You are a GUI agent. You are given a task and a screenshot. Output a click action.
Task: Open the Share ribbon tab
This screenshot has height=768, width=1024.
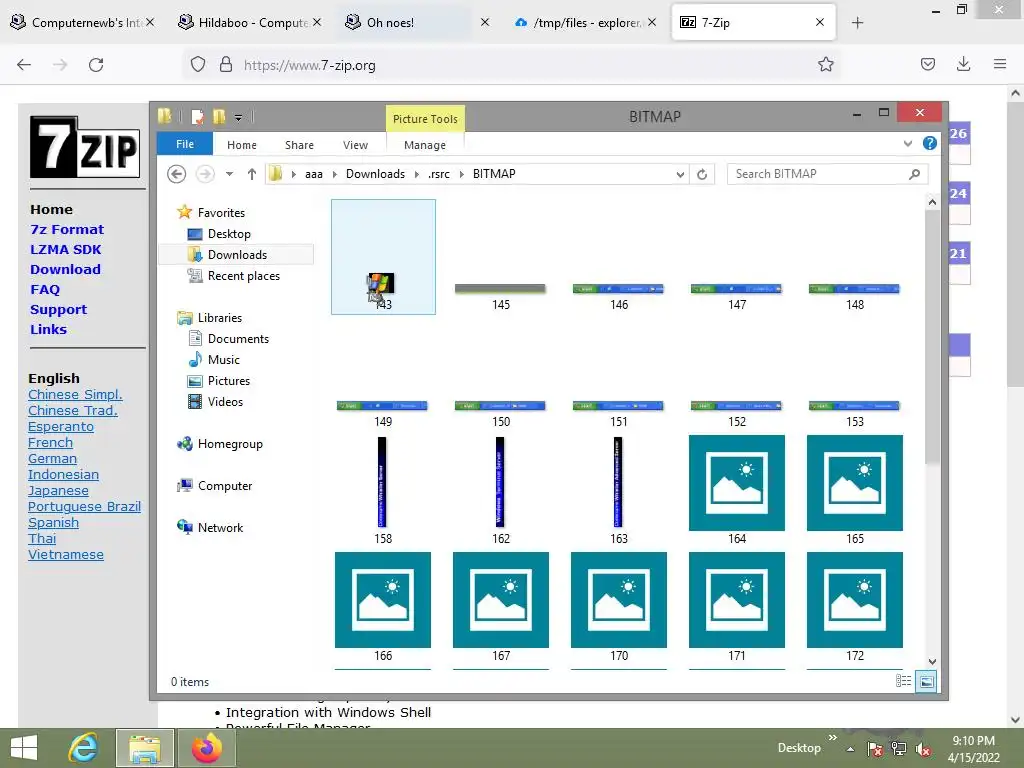tap(299, 145)
